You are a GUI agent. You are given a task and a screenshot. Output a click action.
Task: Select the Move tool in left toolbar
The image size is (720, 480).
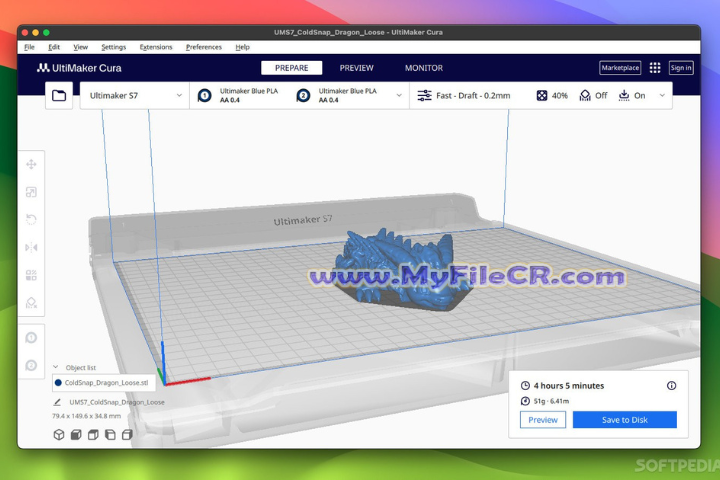coord(31,164)
